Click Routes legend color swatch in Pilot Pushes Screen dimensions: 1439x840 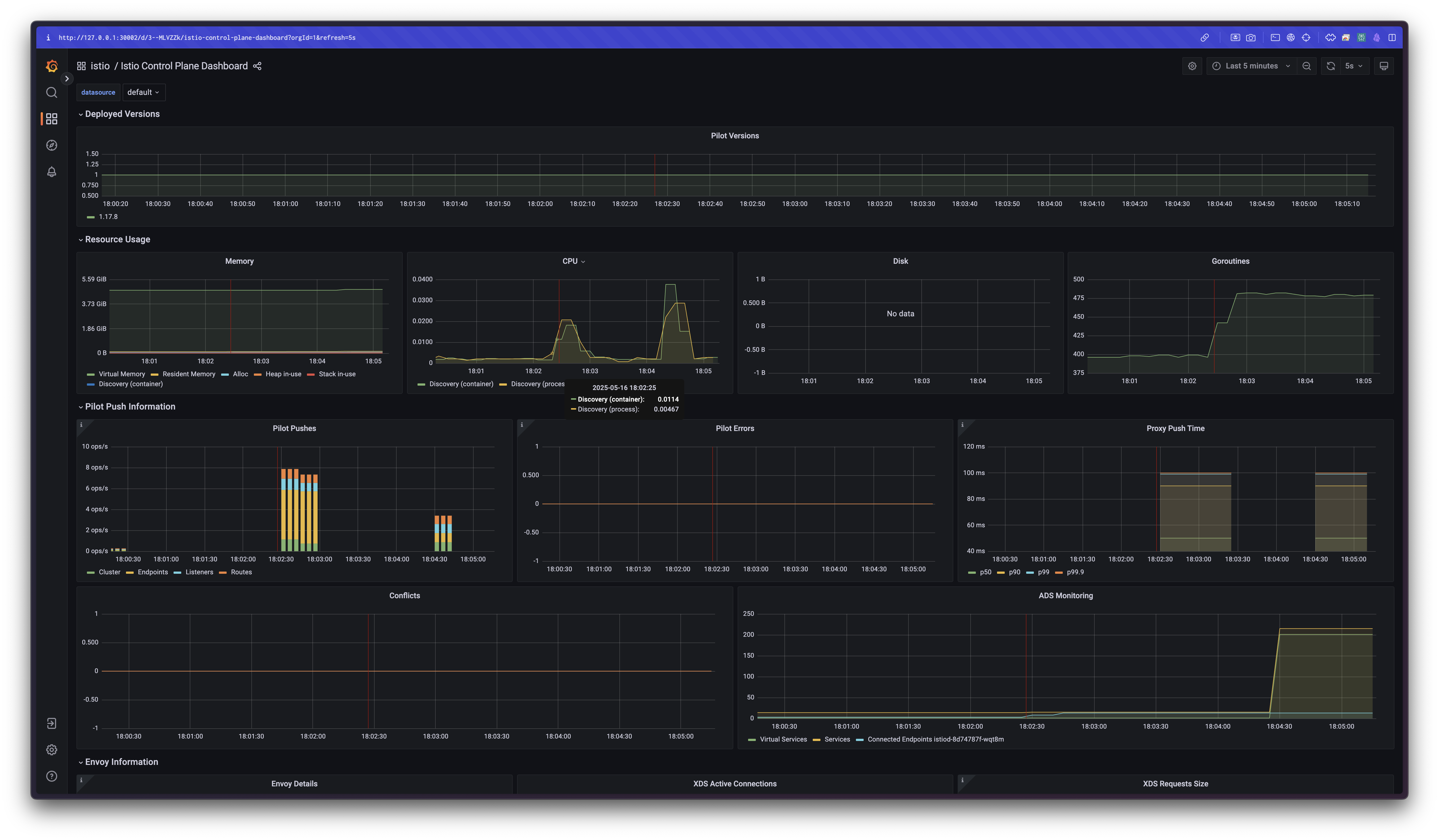pos(223,573)
